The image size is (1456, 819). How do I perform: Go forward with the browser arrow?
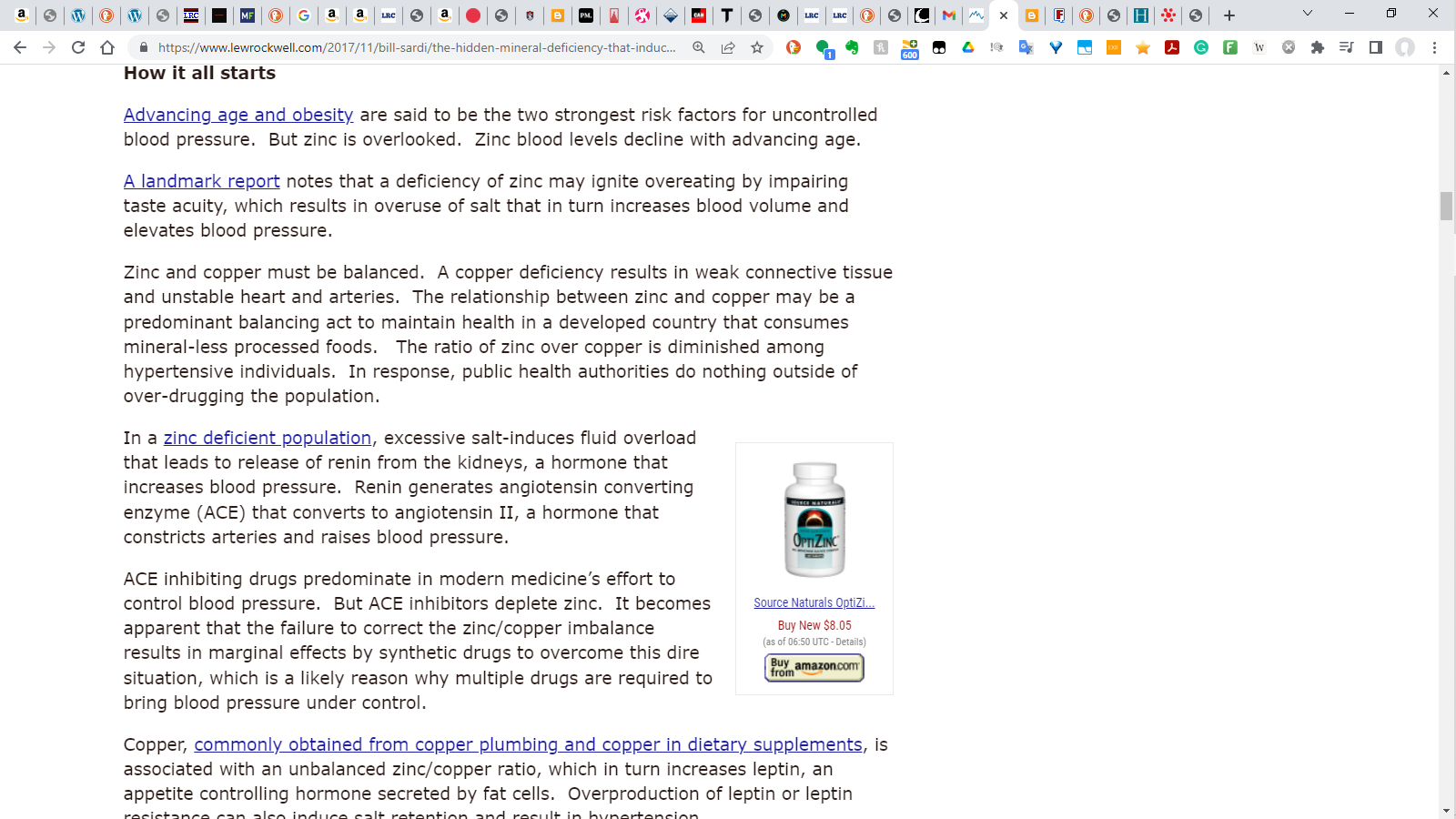click(49, 47)
